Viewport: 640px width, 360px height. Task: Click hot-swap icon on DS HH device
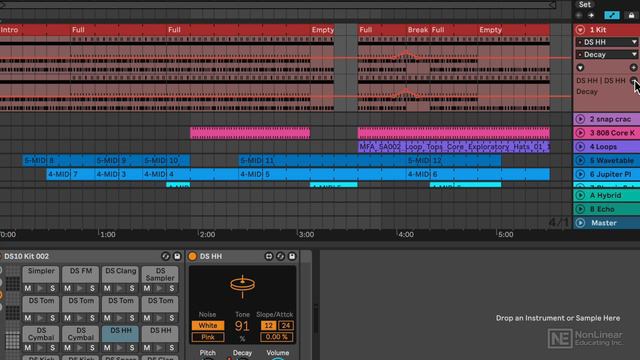[280, 256]
